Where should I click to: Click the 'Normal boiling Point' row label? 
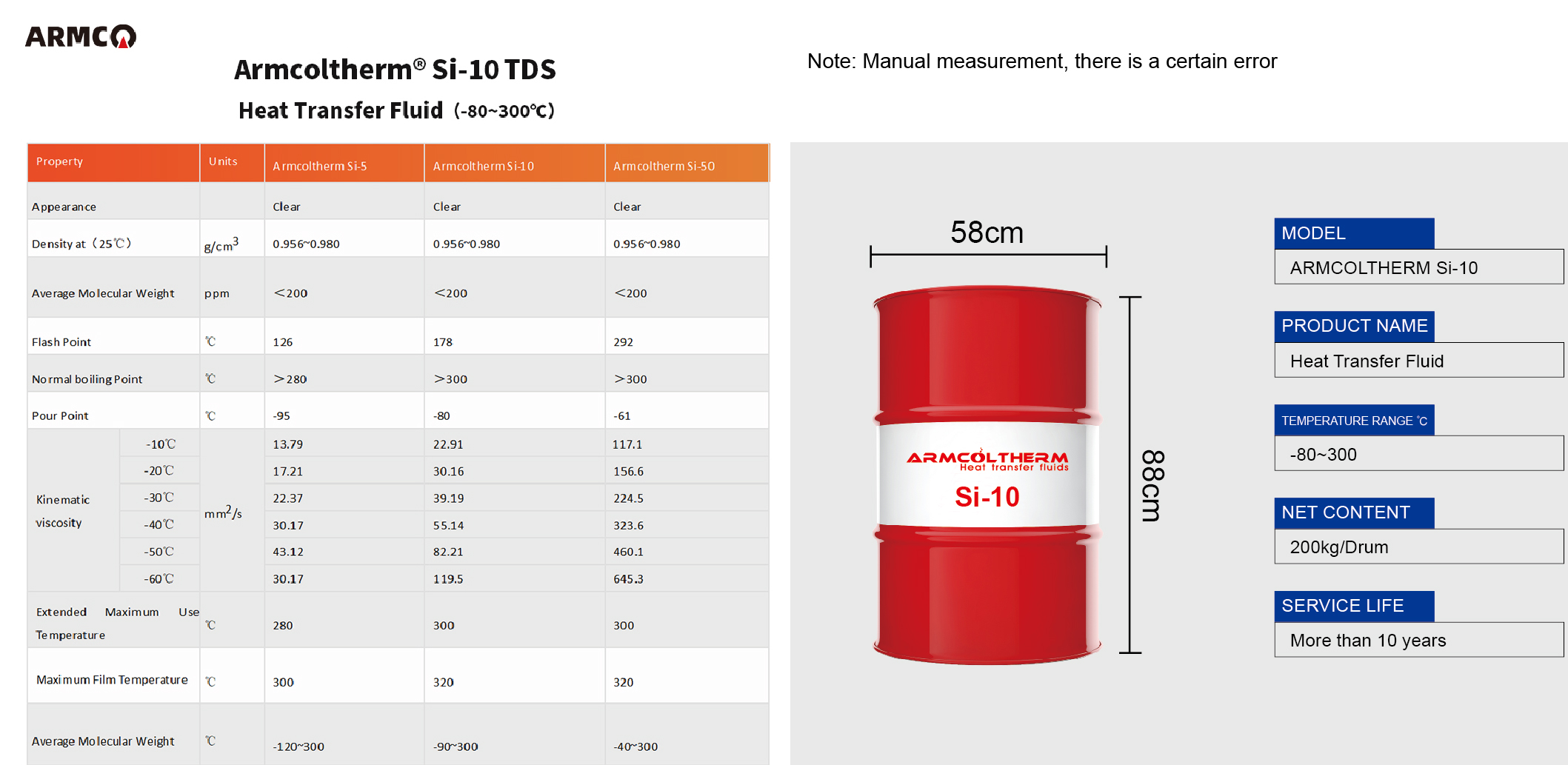(x=87, y=379)
